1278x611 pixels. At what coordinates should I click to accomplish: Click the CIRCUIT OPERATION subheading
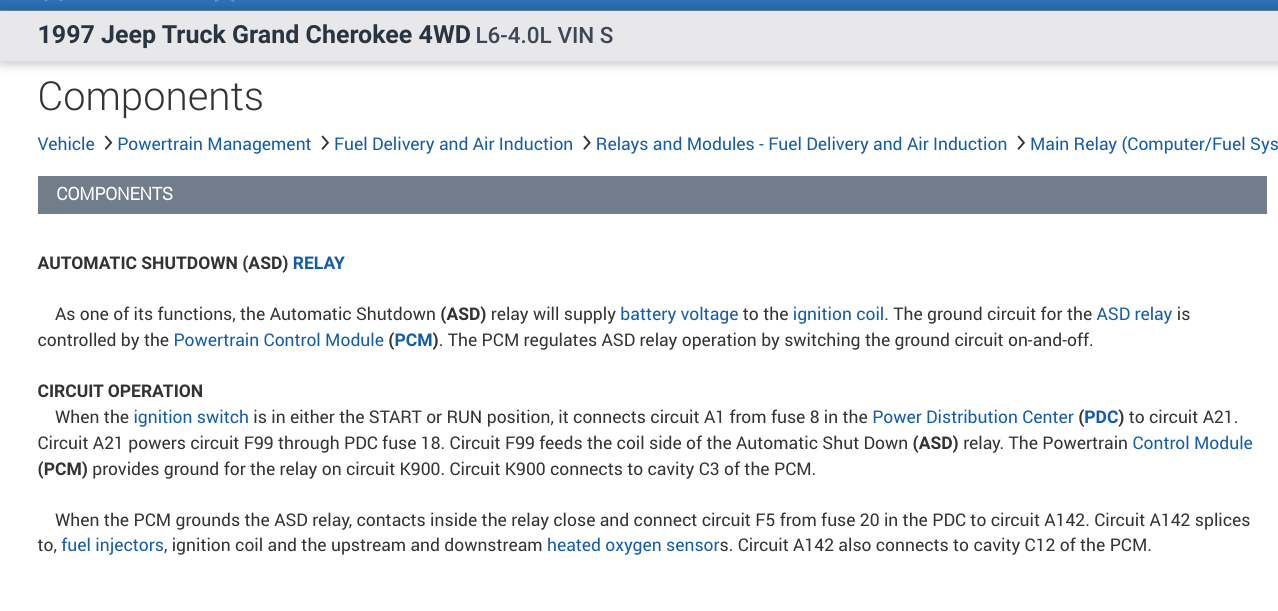point(120,391)
